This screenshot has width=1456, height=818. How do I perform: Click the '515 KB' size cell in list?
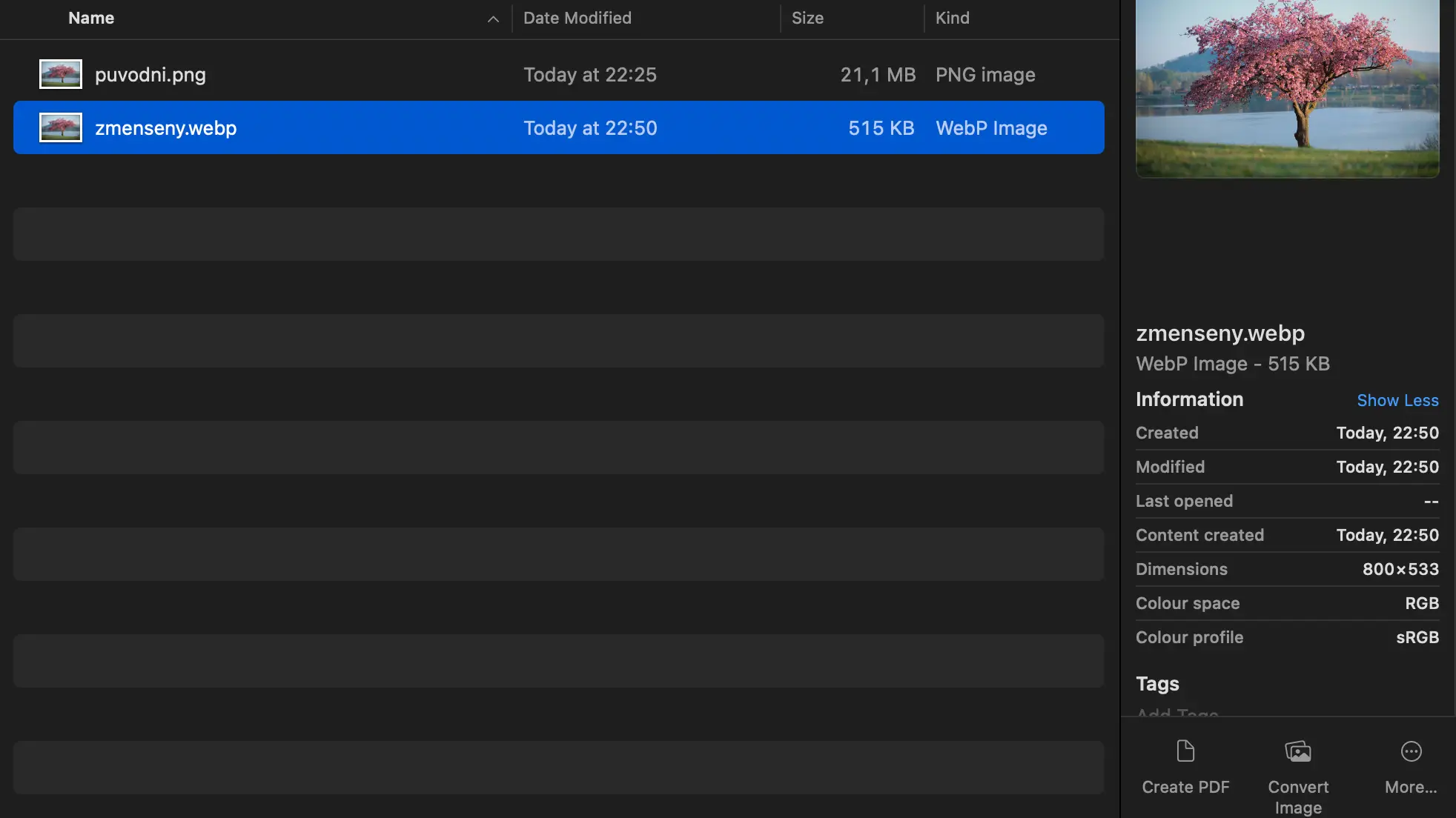coord(881,128)
